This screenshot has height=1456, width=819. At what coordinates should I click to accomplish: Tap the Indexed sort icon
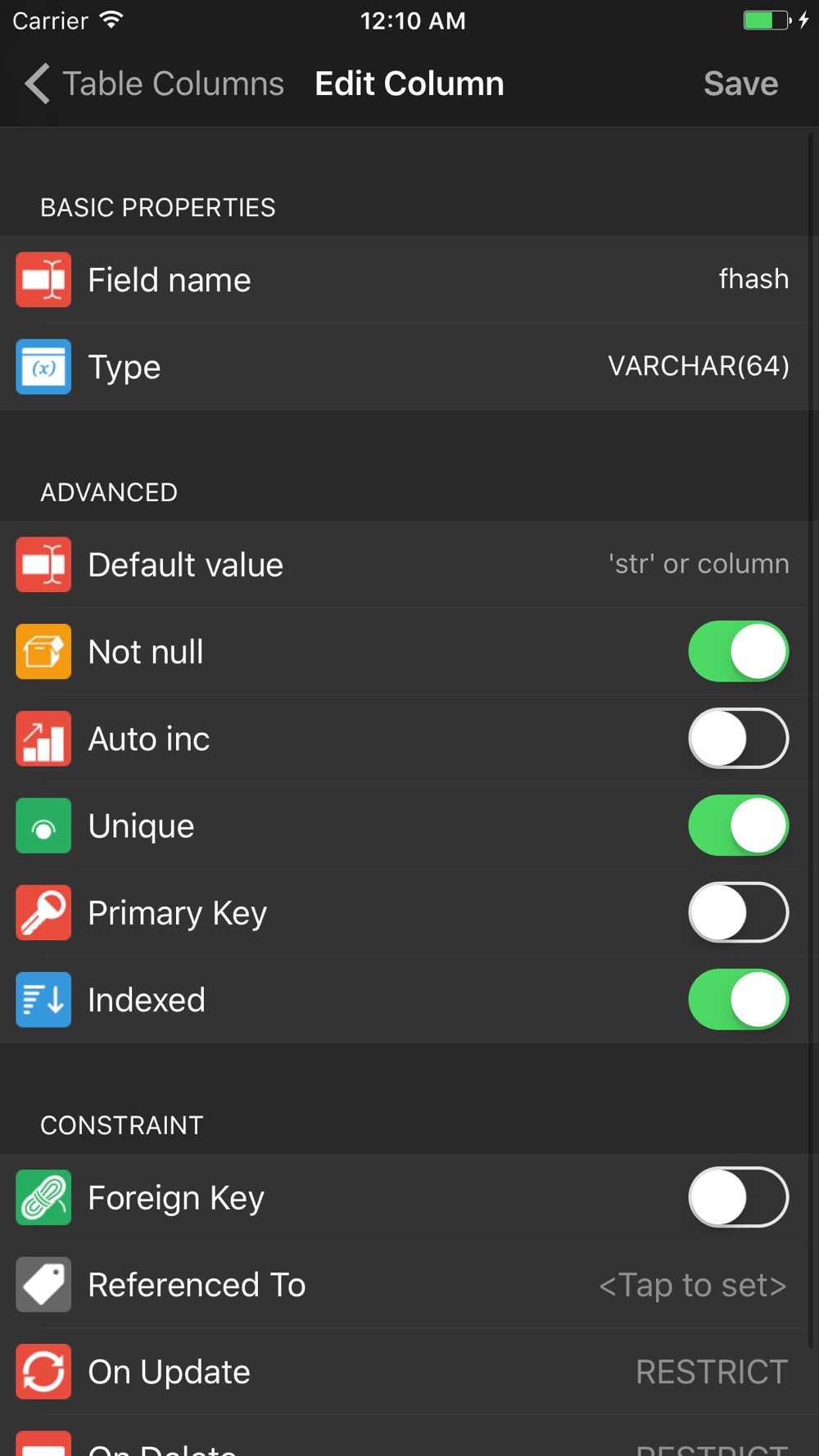point(43,1000)
